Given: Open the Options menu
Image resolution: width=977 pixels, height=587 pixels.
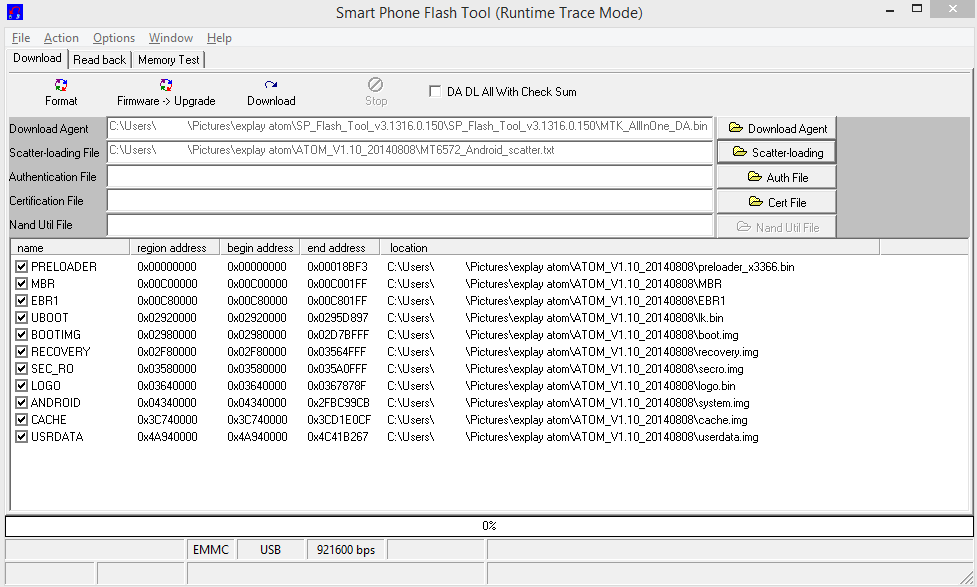Looking at the screenshot, I should click(x=114, y=38).
